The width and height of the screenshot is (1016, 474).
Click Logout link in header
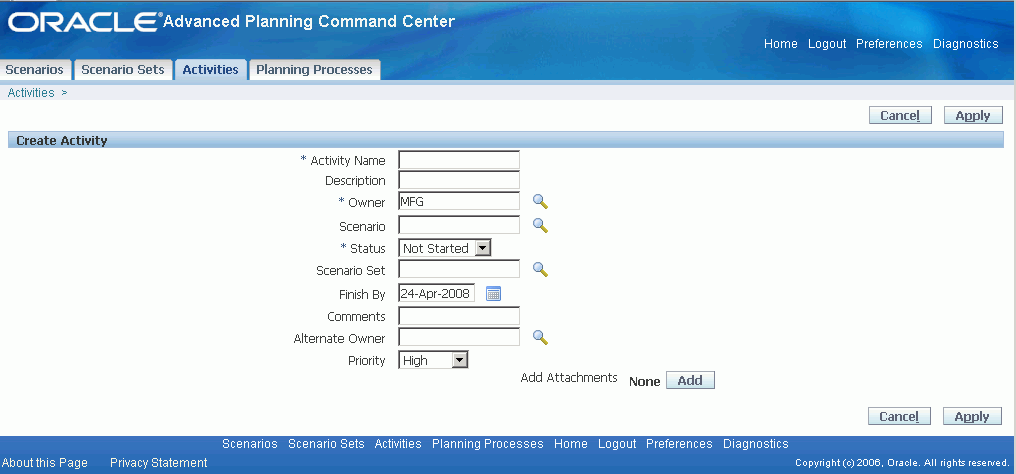tap(827, 43)
